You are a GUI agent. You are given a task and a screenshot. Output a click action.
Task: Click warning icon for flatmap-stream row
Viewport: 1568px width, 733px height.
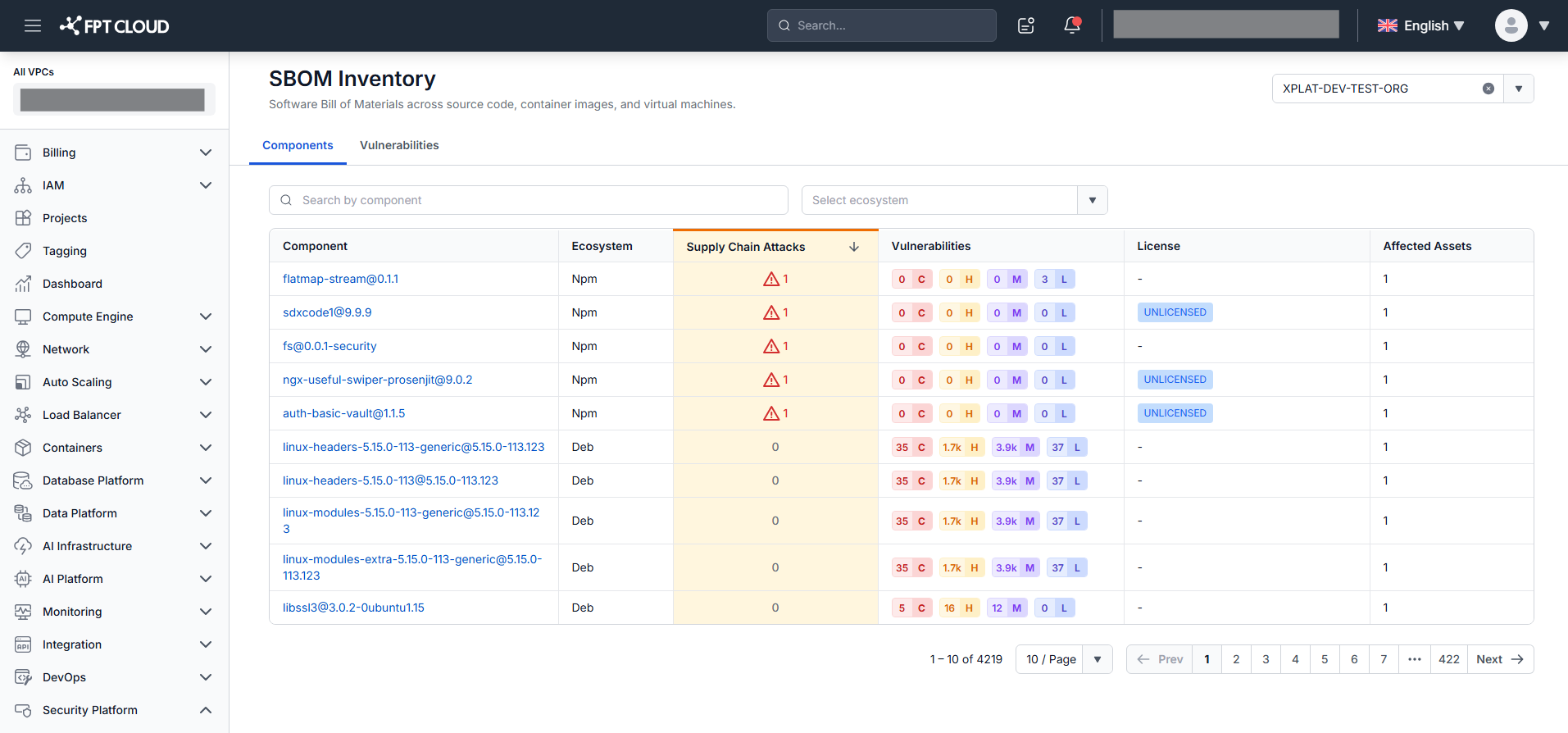pos(771,280)
